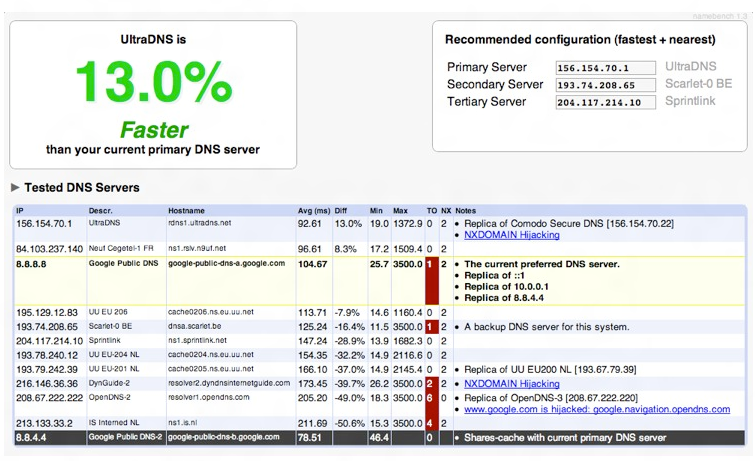755x461 pixels.
Task: Collapse the Tested DNS Servers disclosure triangle
Action: point(15,187)
